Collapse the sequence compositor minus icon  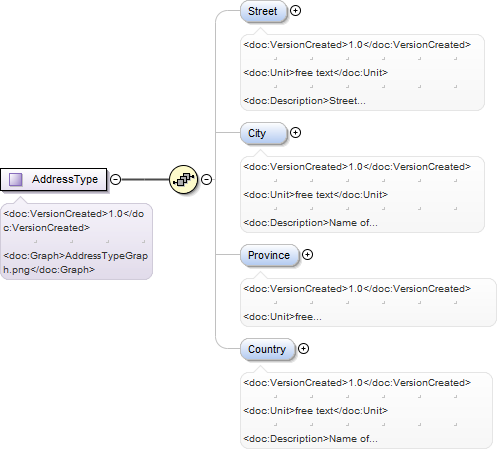click(x=207, y=179)
